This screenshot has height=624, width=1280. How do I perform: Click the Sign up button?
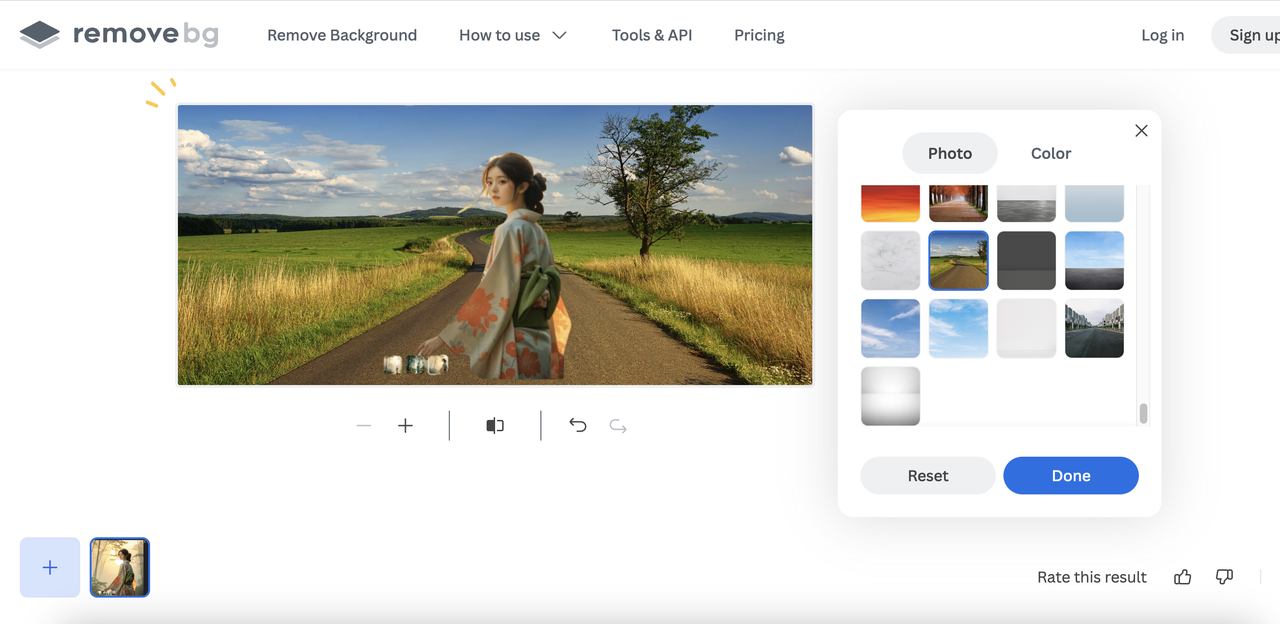(1250, 35)
